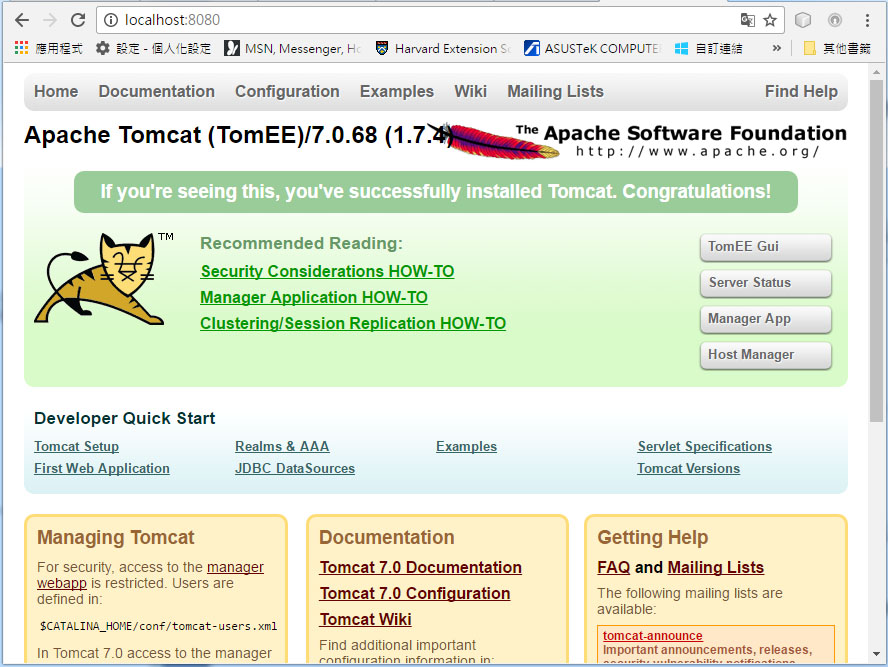
Task: Click the Managing Tomcat heading
Action: 116,537
